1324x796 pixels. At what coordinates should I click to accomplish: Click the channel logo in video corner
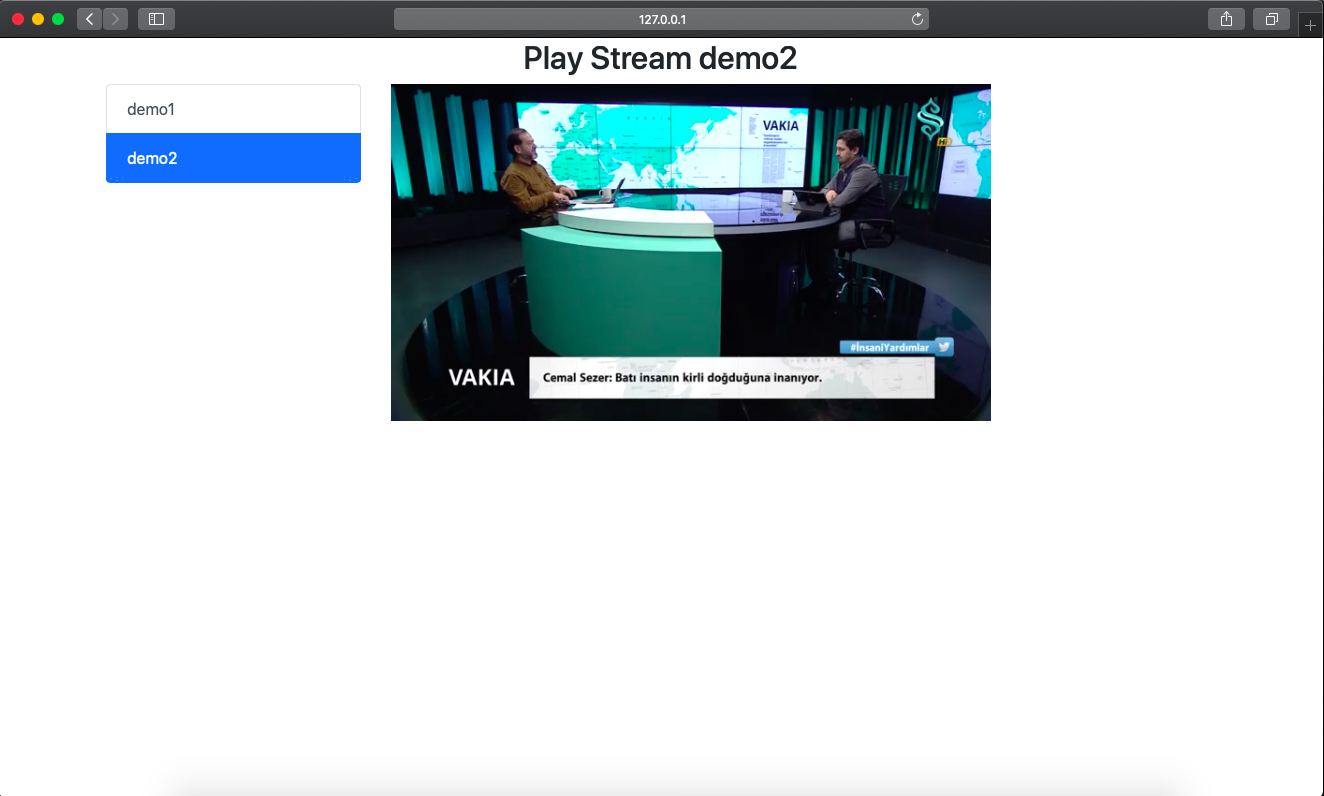[932, 120]
